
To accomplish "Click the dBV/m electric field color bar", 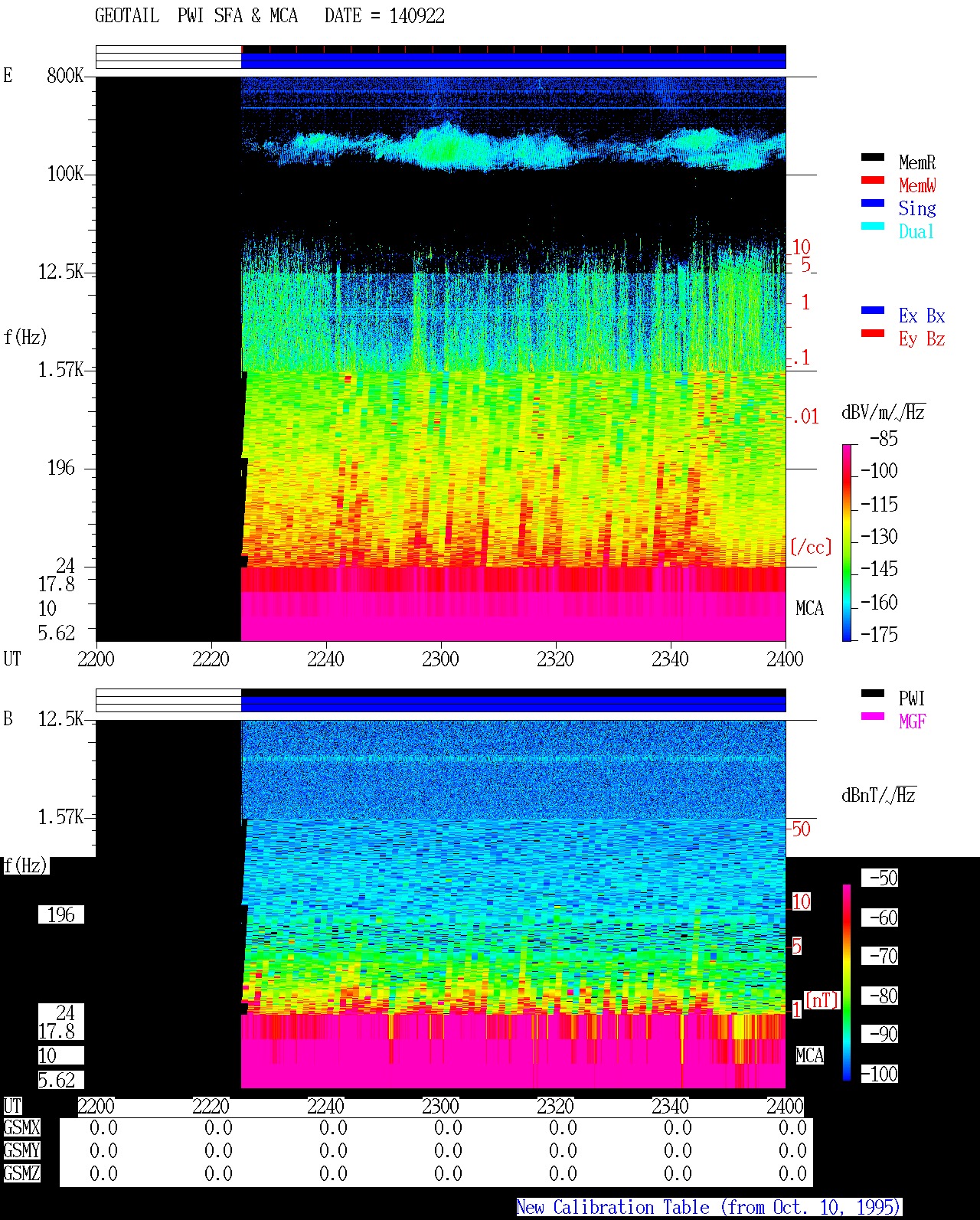I will (x=847, y=542).
